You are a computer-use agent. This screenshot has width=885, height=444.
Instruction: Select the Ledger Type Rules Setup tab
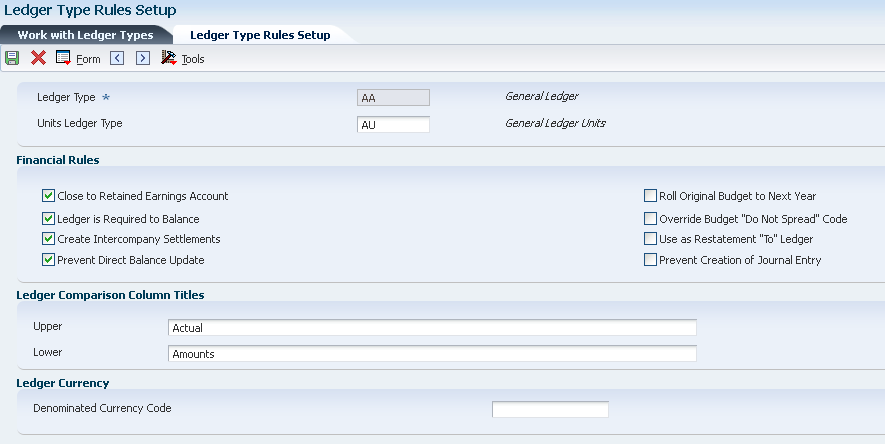[x=260, y=35]
